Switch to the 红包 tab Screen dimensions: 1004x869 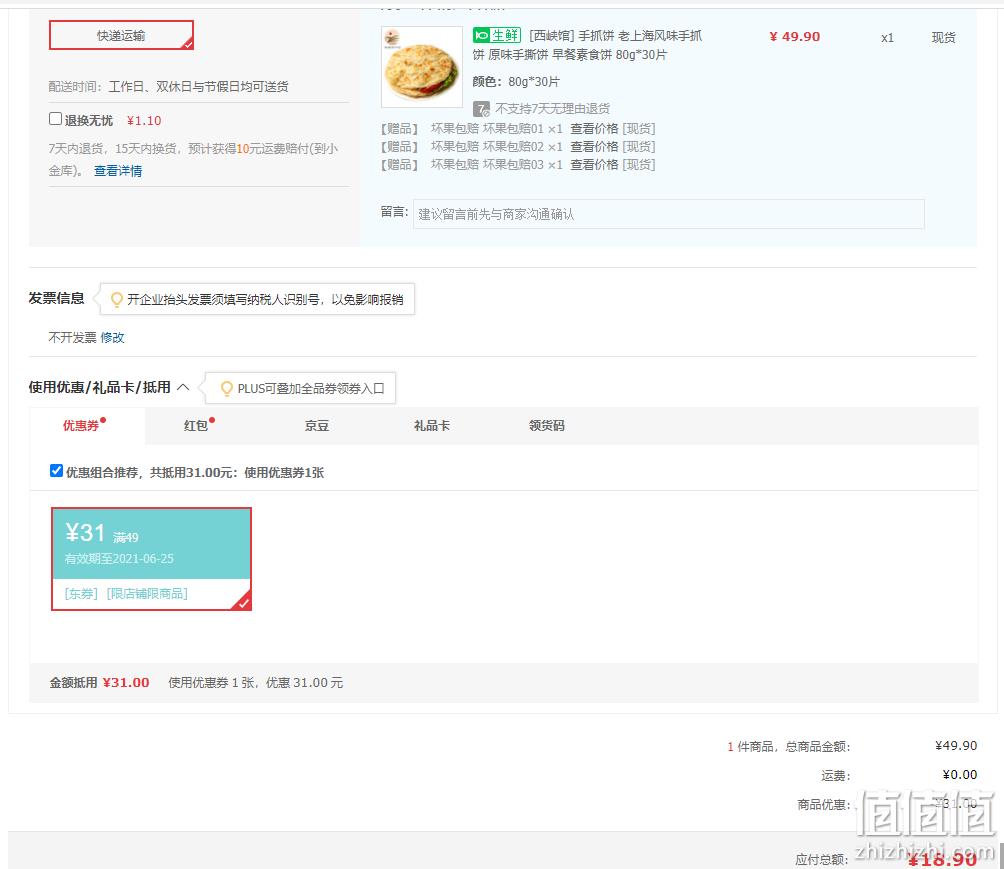click(196, 425)
